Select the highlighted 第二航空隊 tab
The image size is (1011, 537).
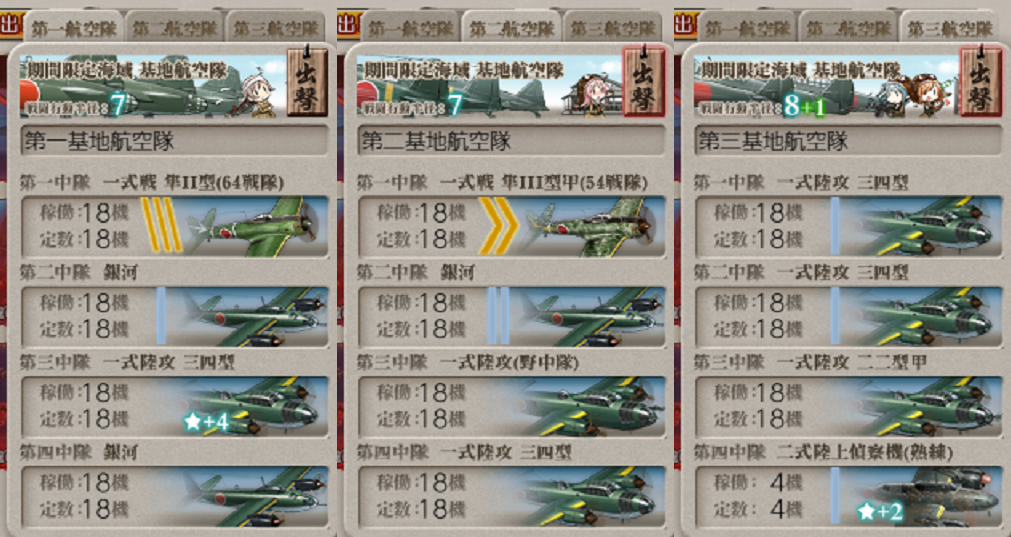[x=511, y=28]
